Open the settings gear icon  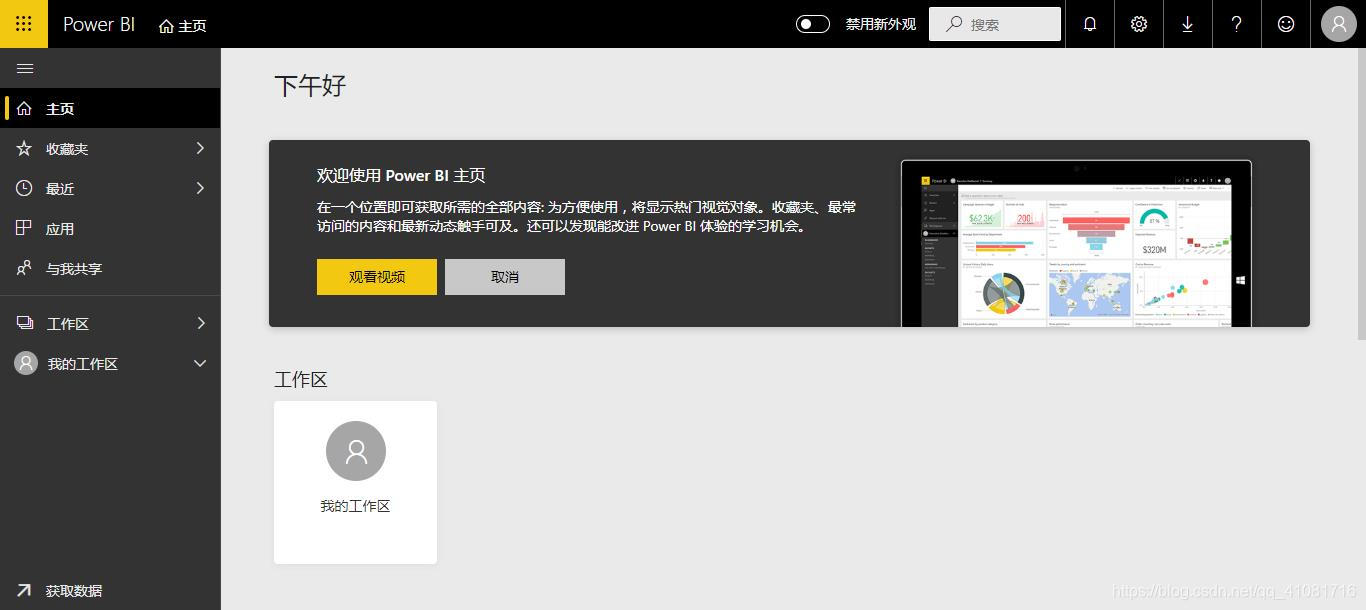[1139, 24]
